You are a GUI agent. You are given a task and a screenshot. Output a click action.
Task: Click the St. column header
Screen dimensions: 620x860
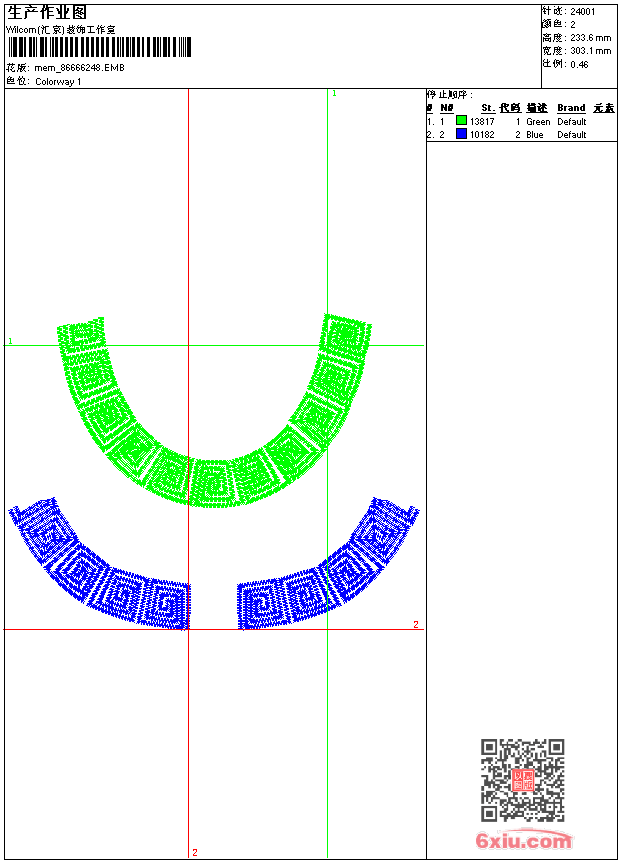(488, 108)
